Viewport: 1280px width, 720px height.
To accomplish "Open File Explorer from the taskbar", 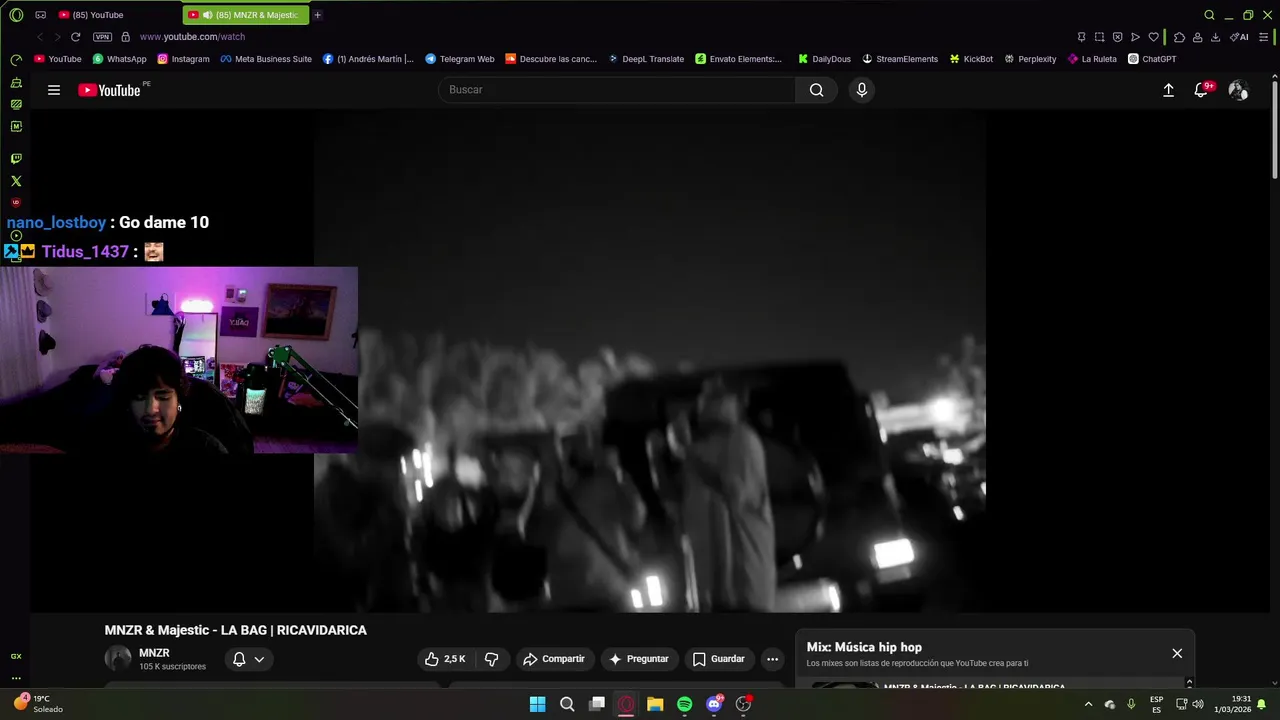I will click(655, 704).
